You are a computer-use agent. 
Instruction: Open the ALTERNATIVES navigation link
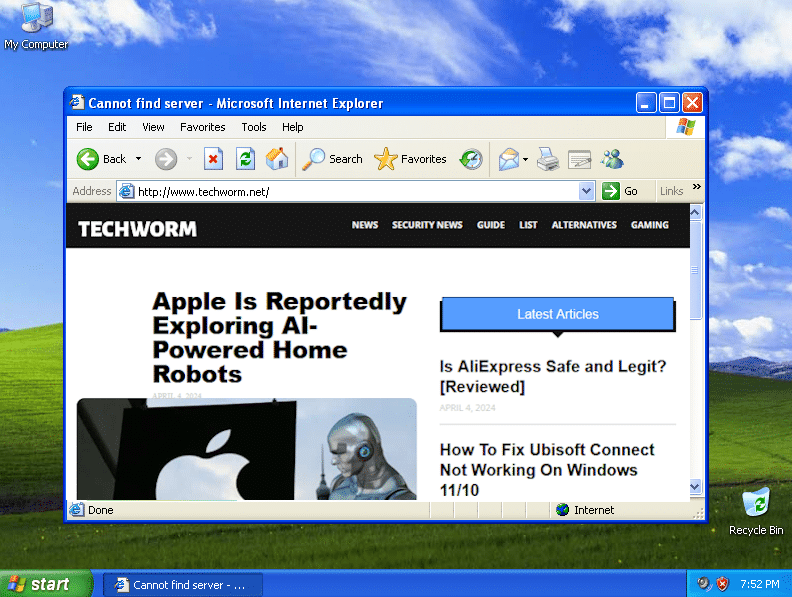[584, 225]
